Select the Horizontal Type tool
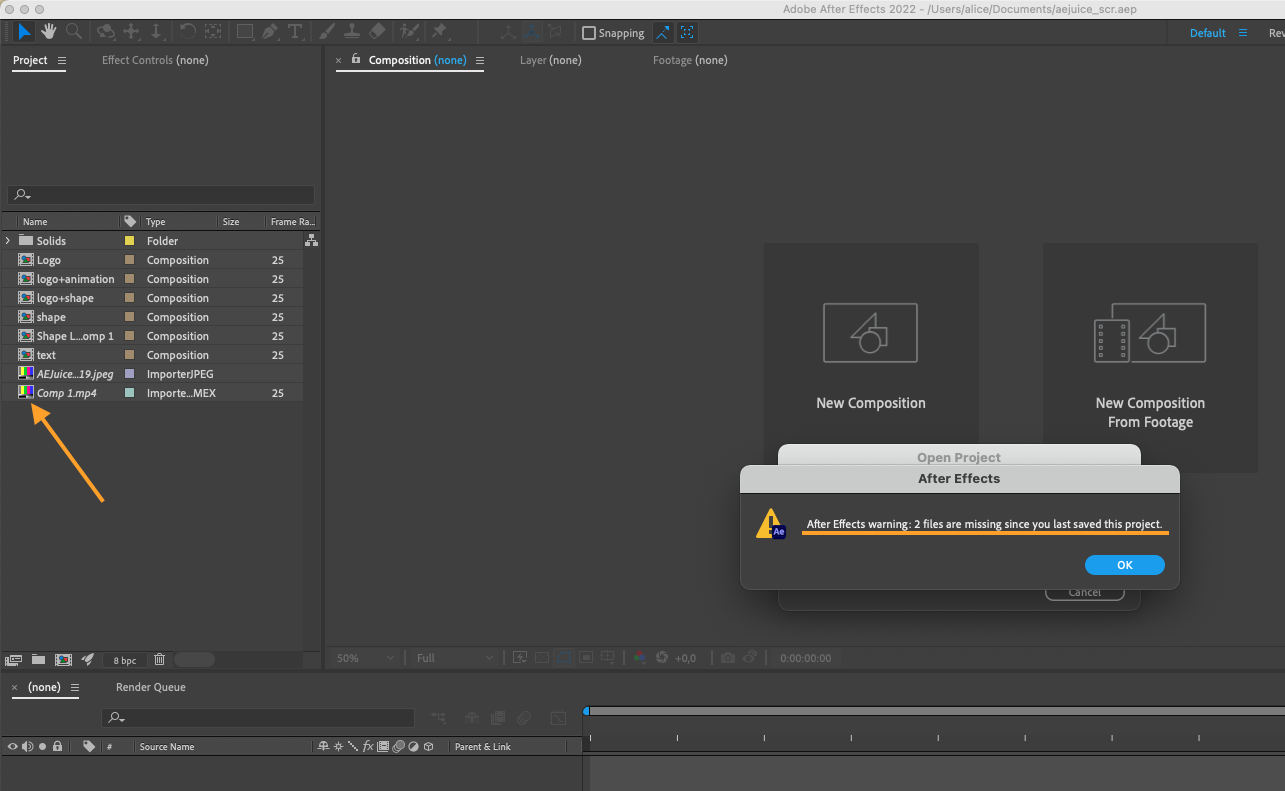This screenshot has width=1285, height=791. [295, 32]
